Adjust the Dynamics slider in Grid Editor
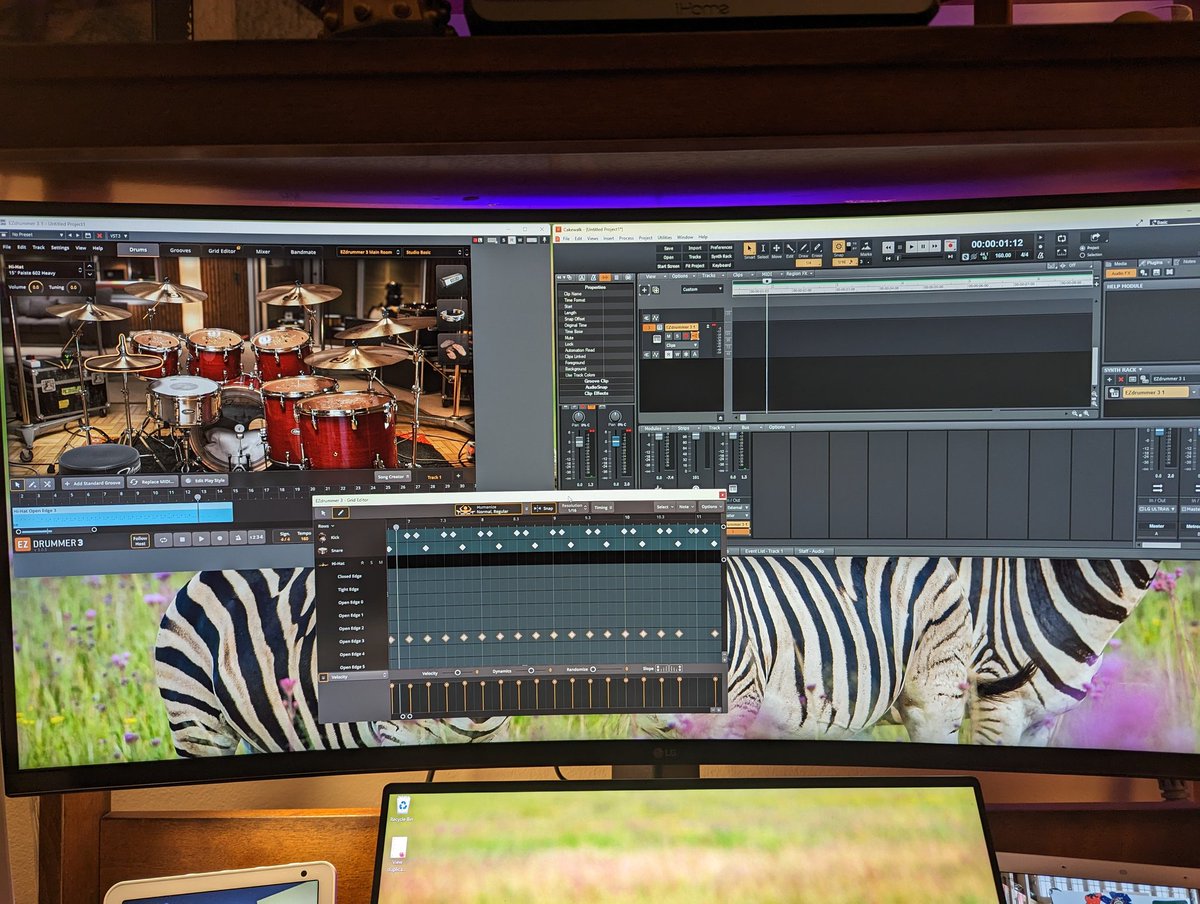Viewport: 1200px width, 904px height. 534,671
